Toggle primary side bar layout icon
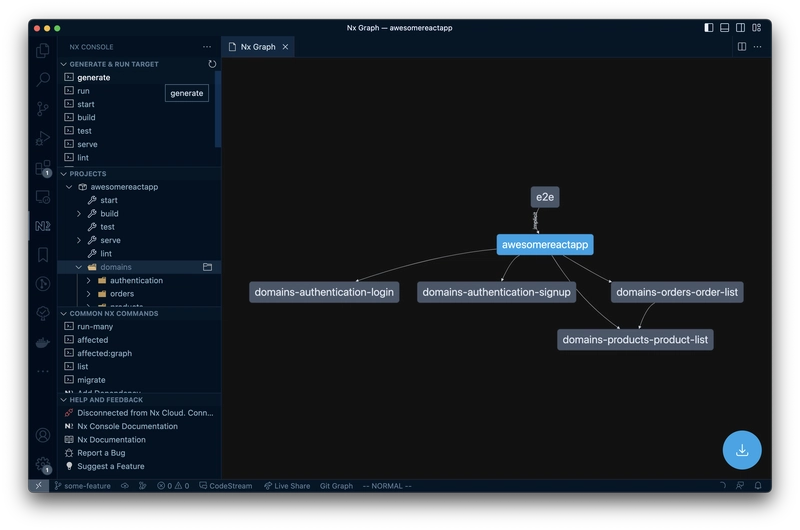Screen dimensions: 800x530 [709, 28]
